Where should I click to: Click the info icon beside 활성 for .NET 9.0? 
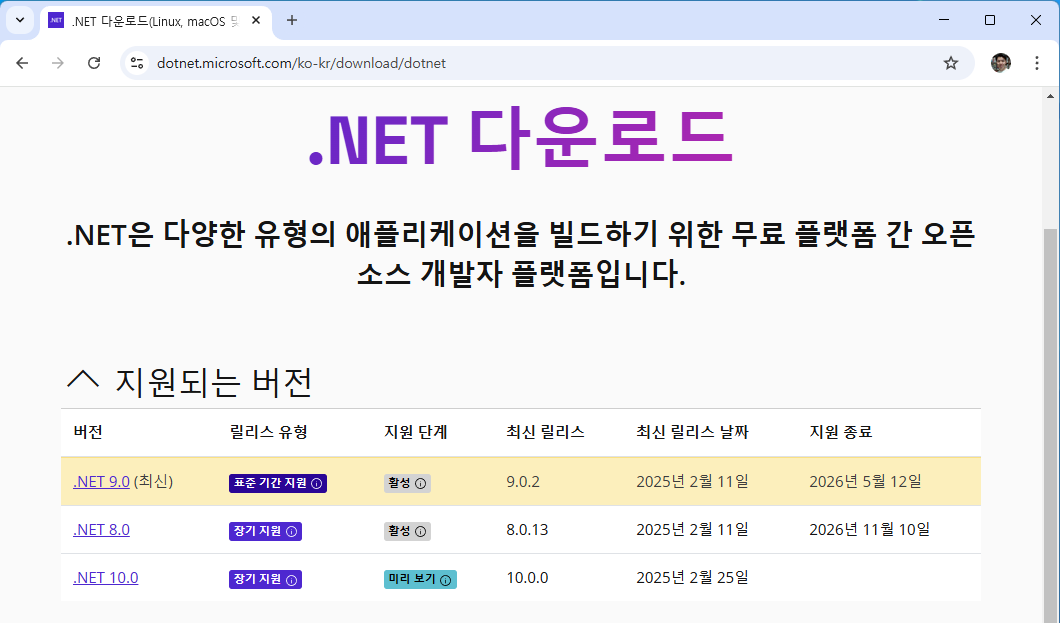click(420, 482)
